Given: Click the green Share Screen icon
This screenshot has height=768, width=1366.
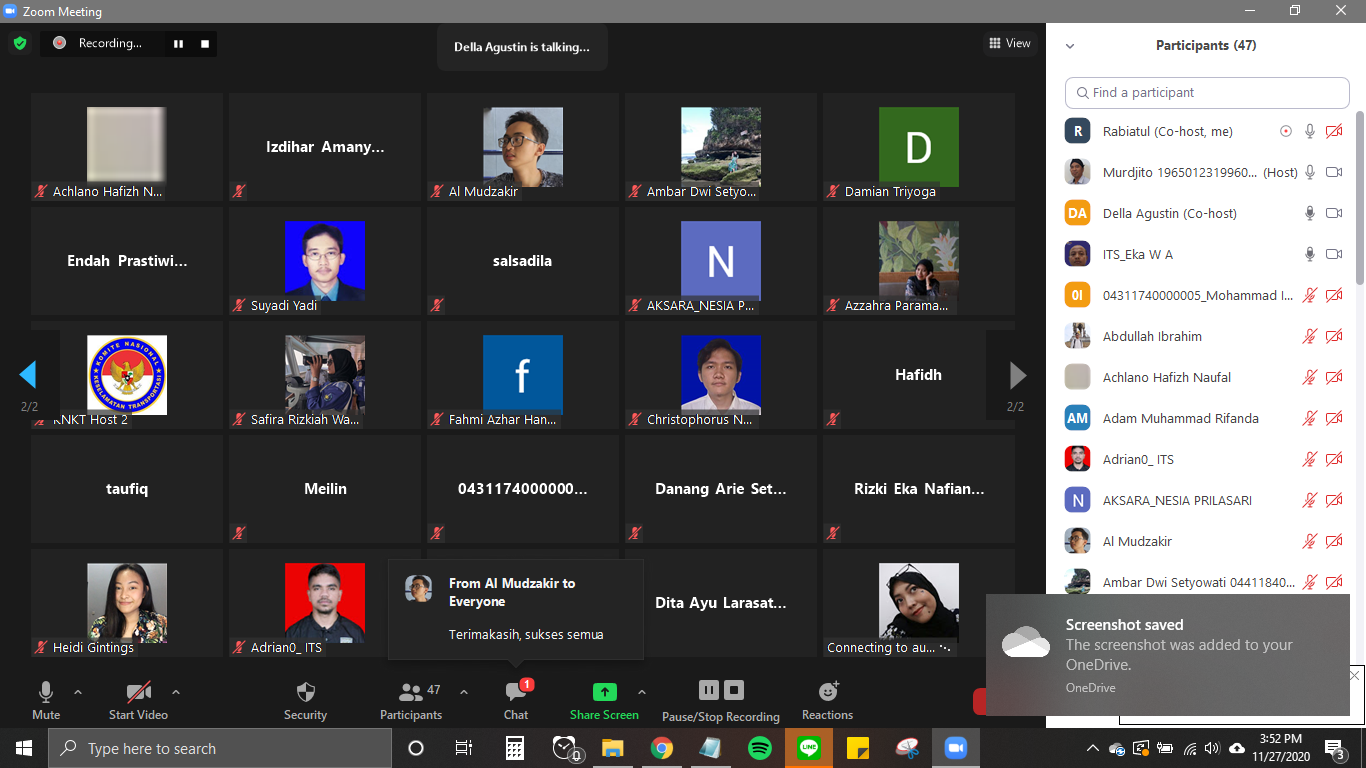Looking at the screenshot, I should click(x=604, y=692).
